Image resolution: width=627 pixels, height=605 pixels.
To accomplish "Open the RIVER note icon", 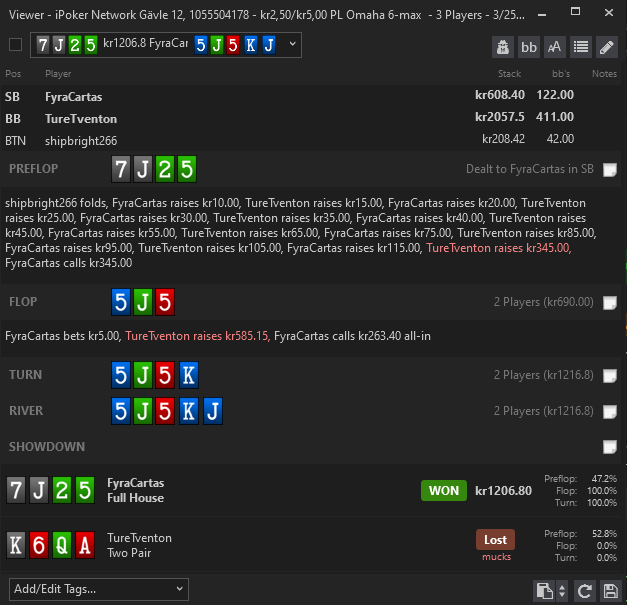I will click(x=609, y=411).
